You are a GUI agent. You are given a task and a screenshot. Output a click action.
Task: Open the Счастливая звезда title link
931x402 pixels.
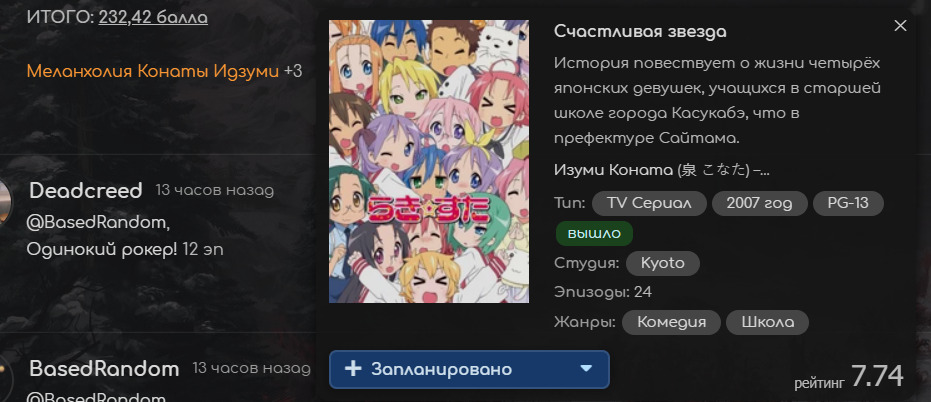point(640,31)
